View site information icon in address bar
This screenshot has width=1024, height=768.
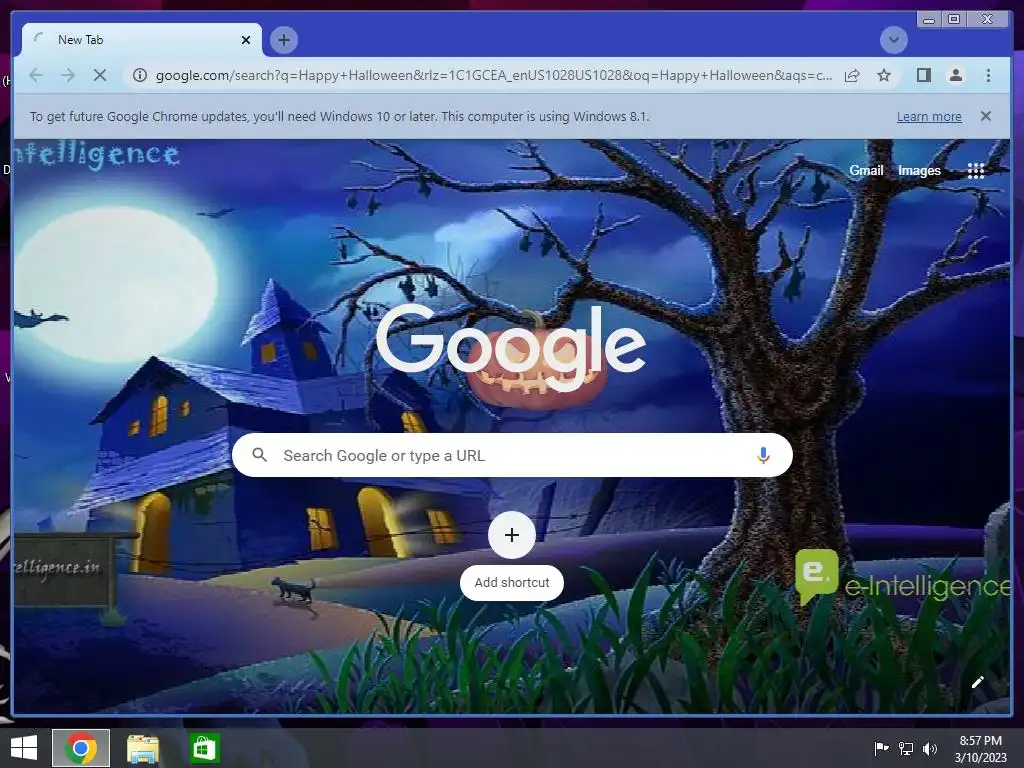[139, 76]
